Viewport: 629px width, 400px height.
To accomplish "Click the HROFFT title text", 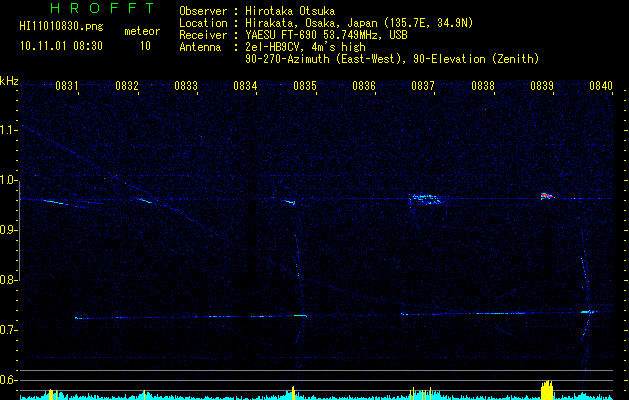I will pos(102,8).
